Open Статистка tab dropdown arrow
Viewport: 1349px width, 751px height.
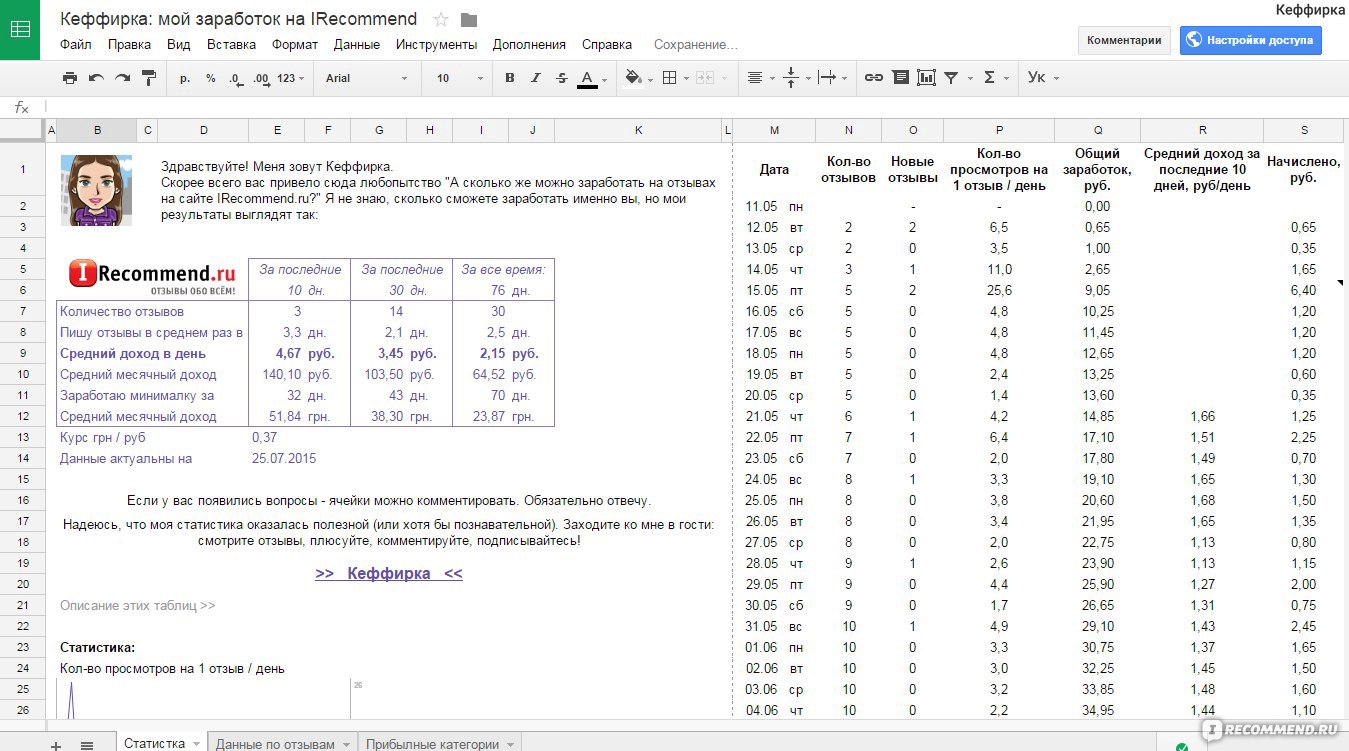pos(197,744)
